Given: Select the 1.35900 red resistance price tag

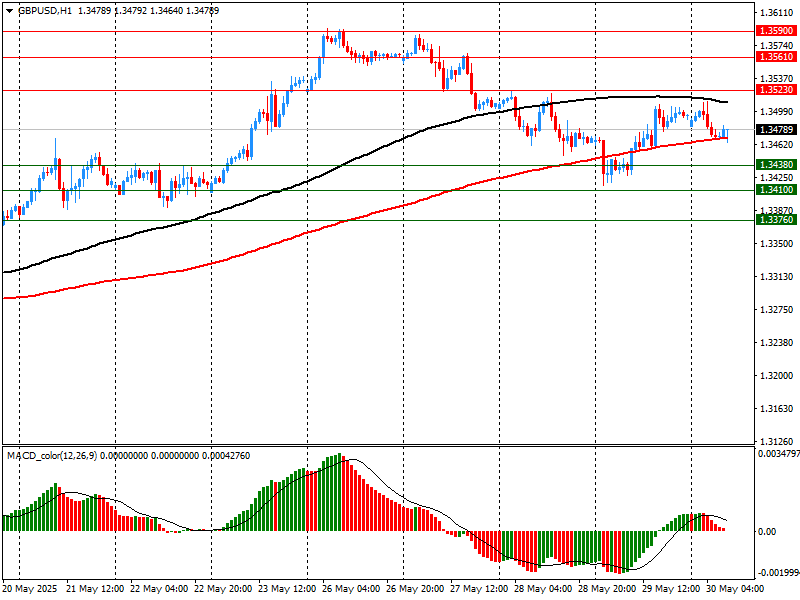Looking at the screenshot, I should coord(776,32).
